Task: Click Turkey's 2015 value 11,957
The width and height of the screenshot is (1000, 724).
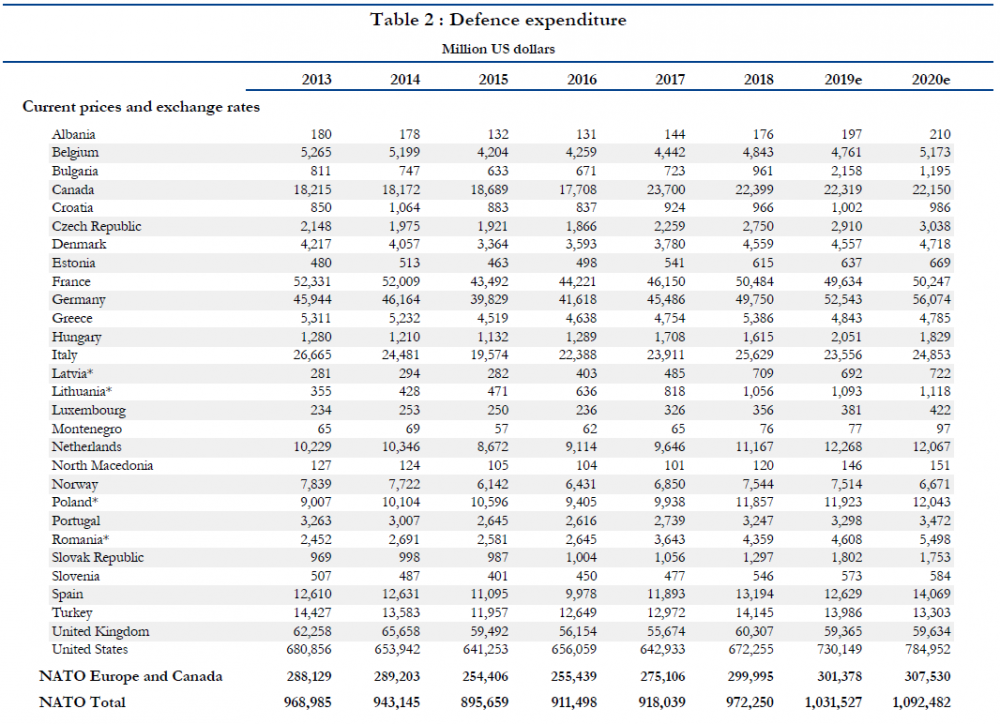Action: point(488,613)
